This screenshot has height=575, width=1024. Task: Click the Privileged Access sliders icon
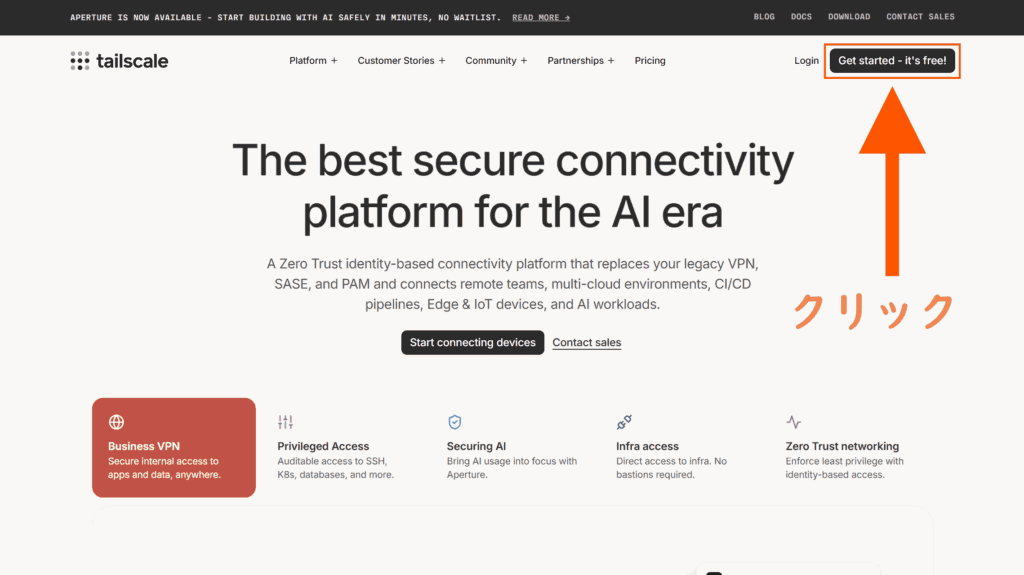pos(286,422)
